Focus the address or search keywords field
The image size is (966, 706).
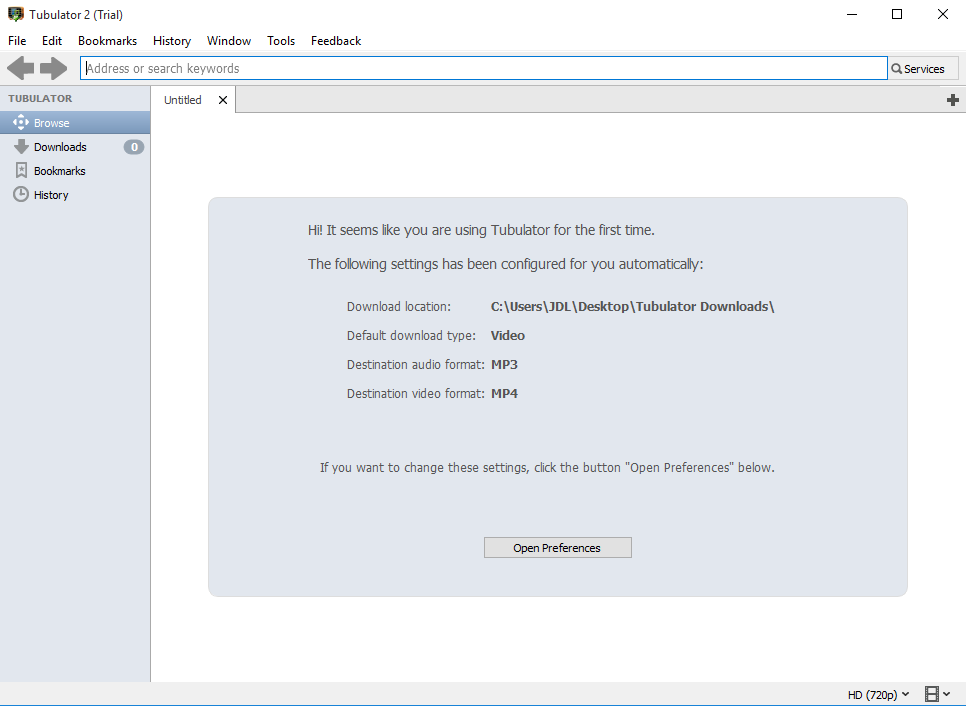484,68
